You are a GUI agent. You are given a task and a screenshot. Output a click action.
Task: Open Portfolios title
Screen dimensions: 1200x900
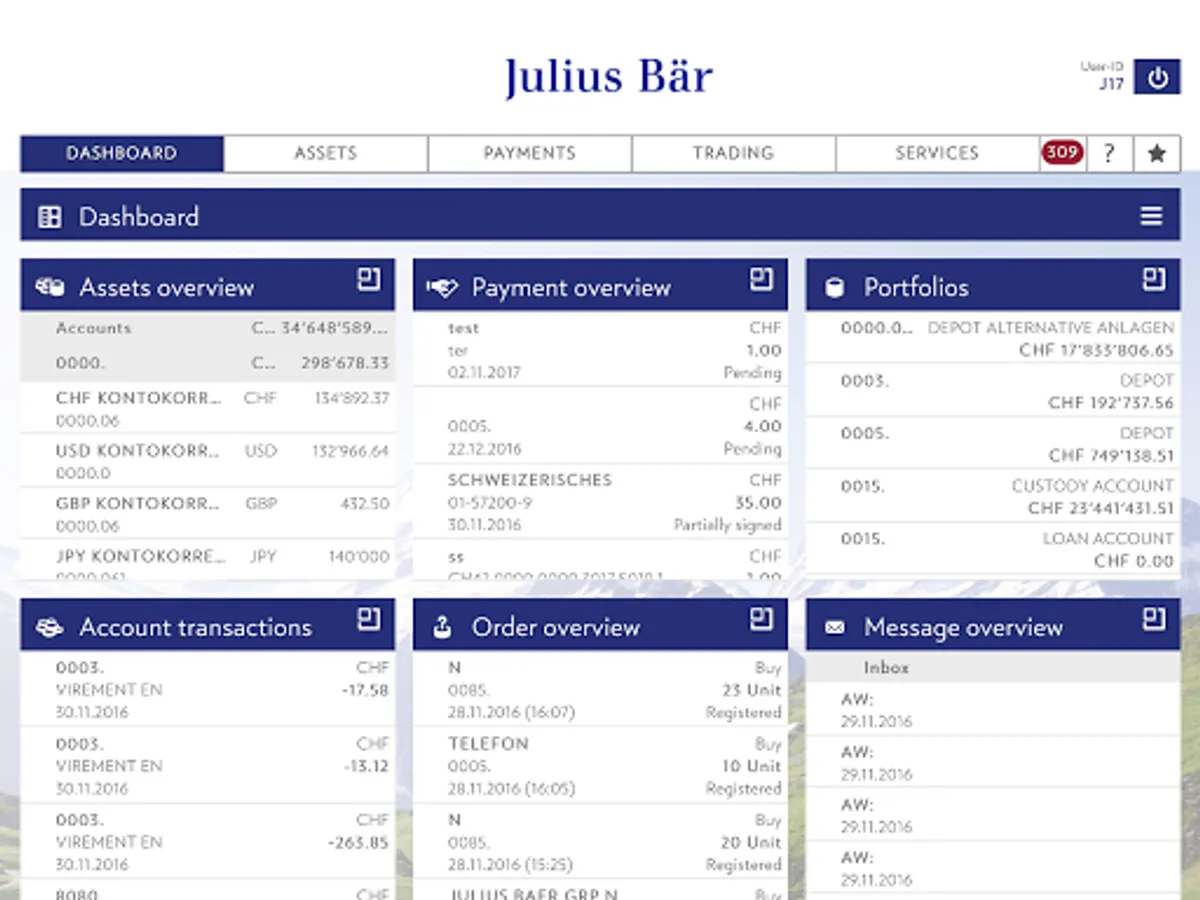(x=916, y=288)
